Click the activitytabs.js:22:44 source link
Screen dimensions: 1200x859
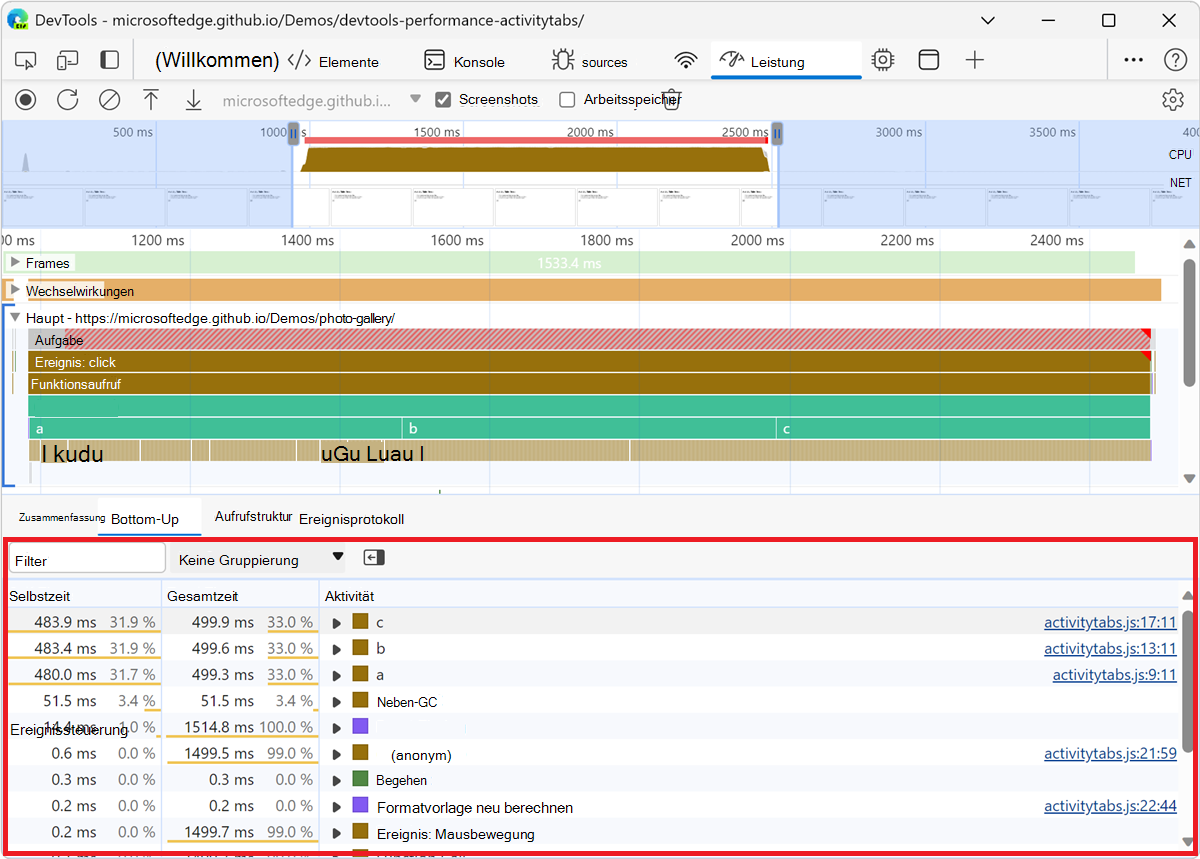pos(1110,806)
